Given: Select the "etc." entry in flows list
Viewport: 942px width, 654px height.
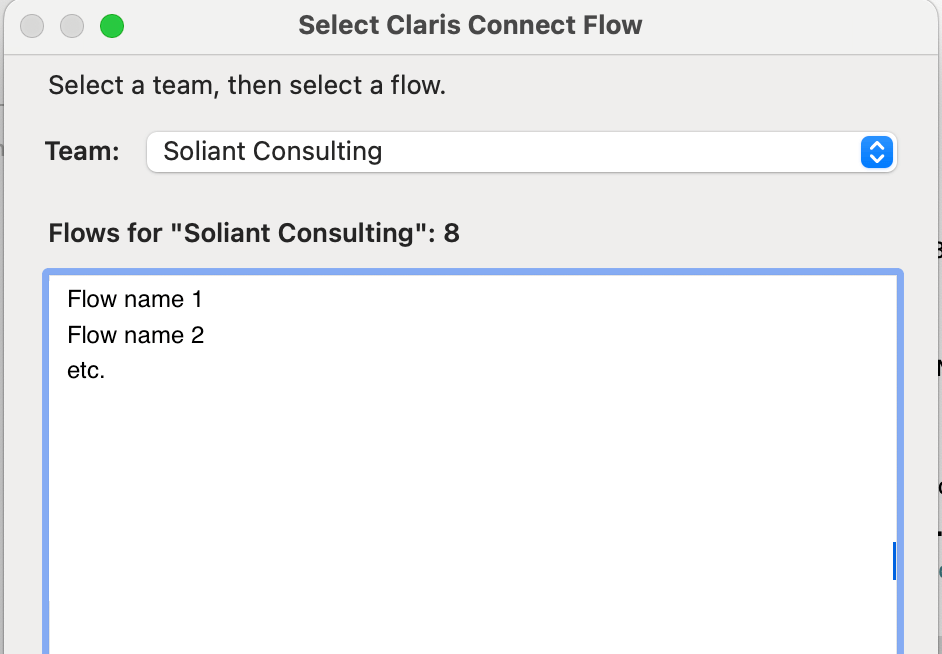Looking at the screenshot, I should 86,371.
